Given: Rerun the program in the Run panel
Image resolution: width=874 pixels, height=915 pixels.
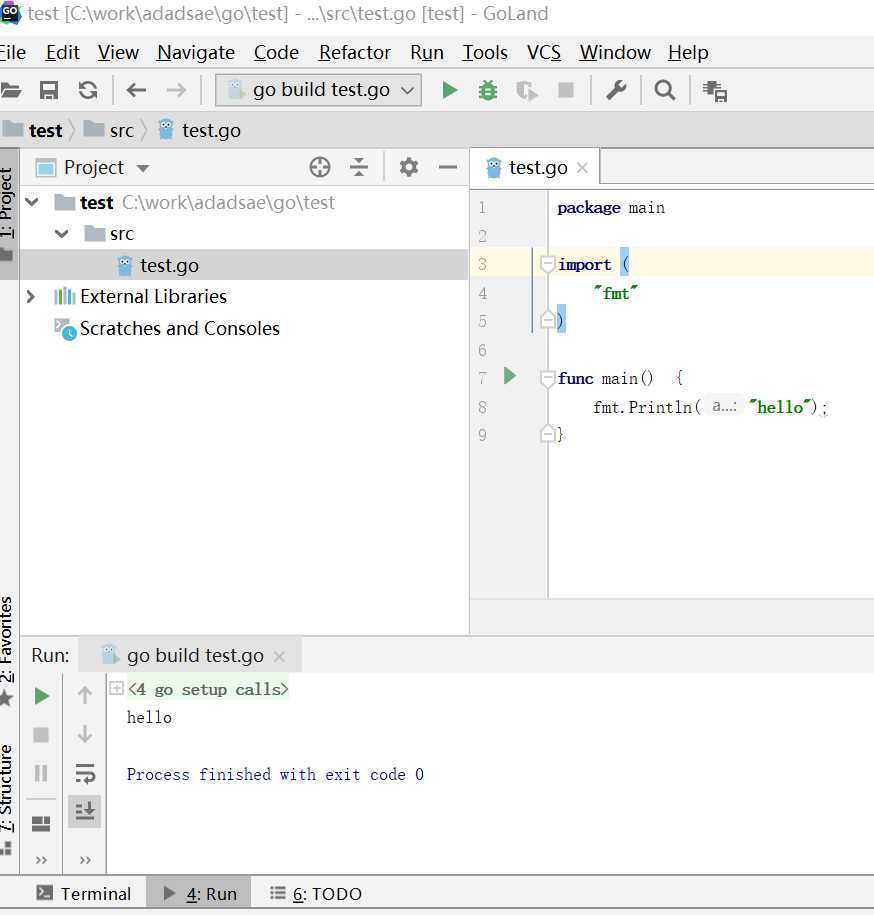Looking at the screenshot, I should coord(41,696).
